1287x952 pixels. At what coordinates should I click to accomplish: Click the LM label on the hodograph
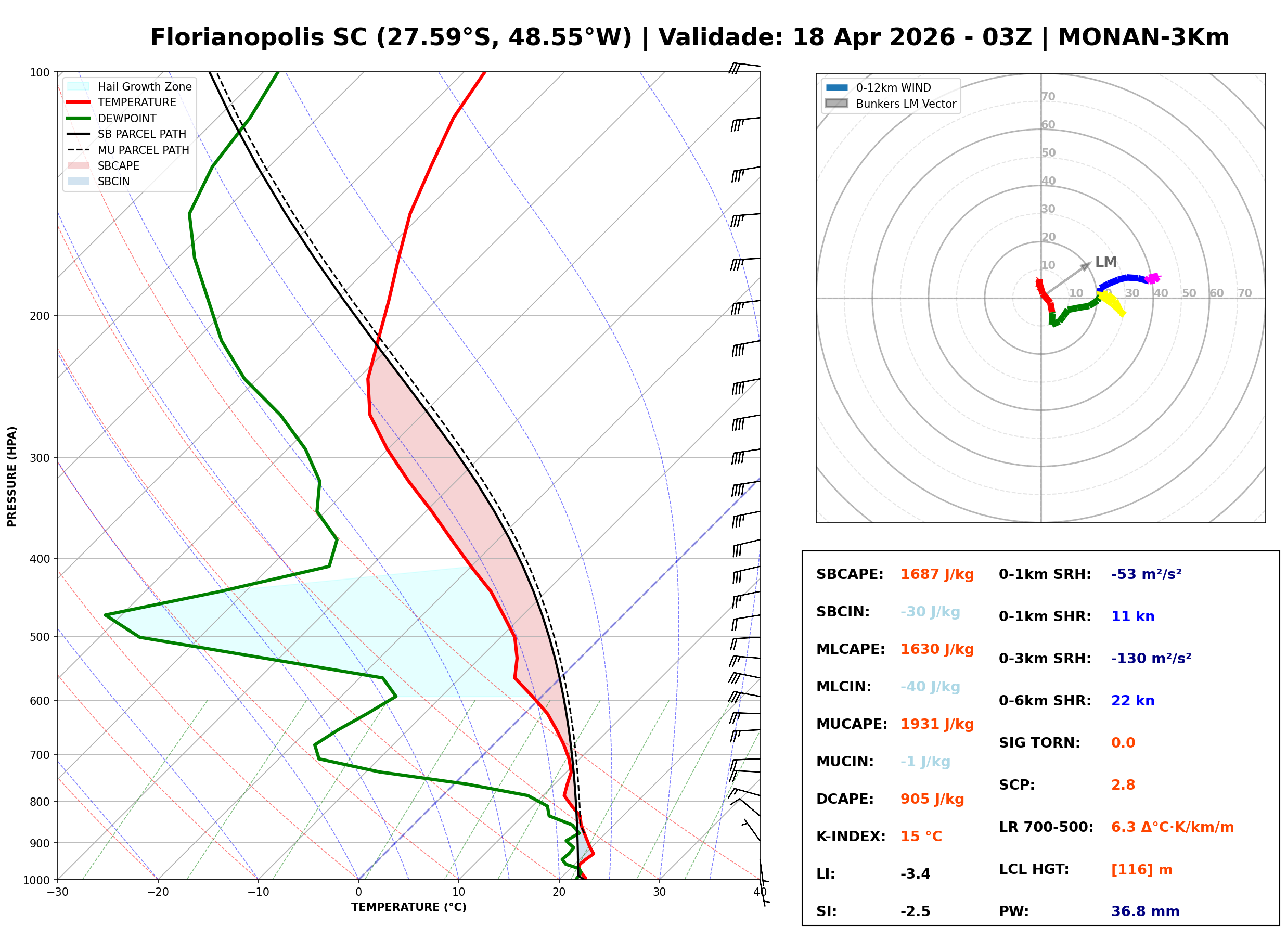point(1106,262)
